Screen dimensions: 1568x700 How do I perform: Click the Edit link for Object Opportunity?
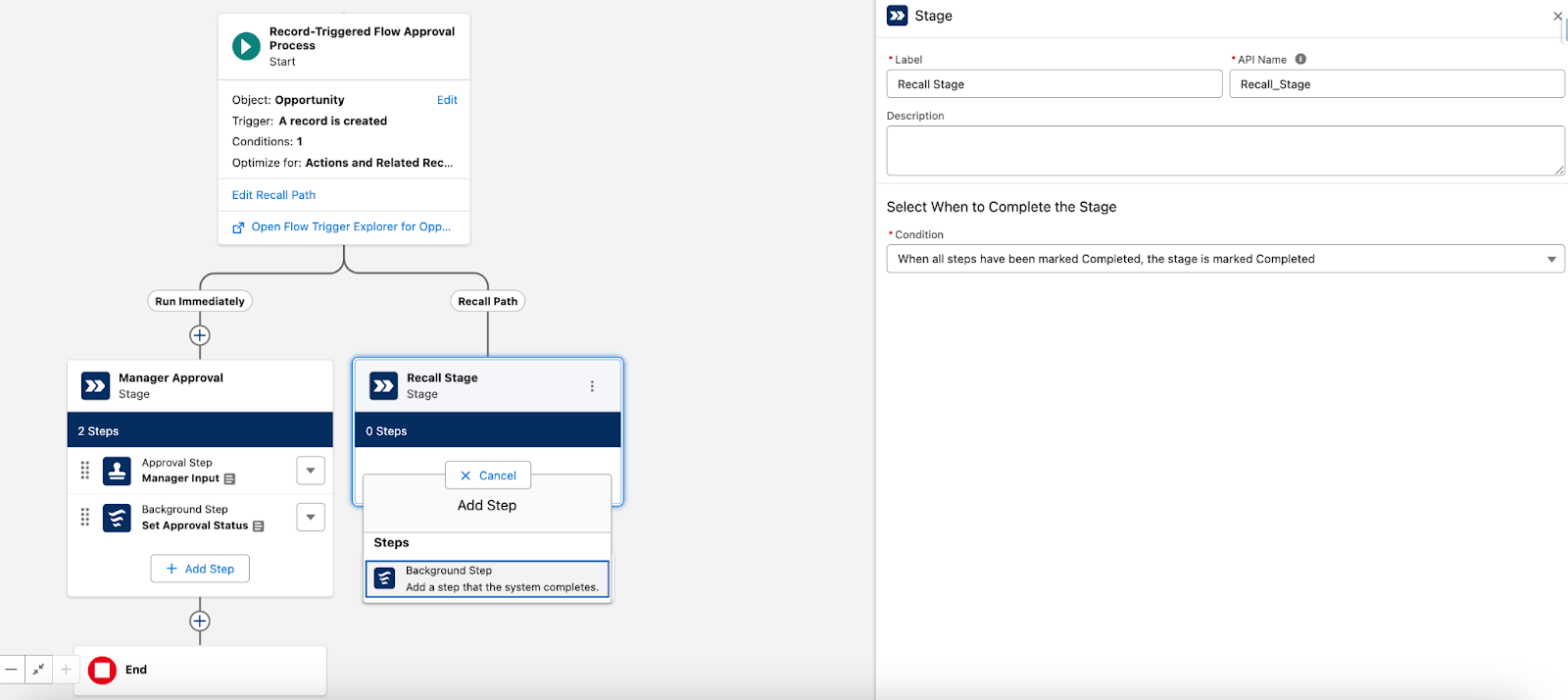[447, 100]
